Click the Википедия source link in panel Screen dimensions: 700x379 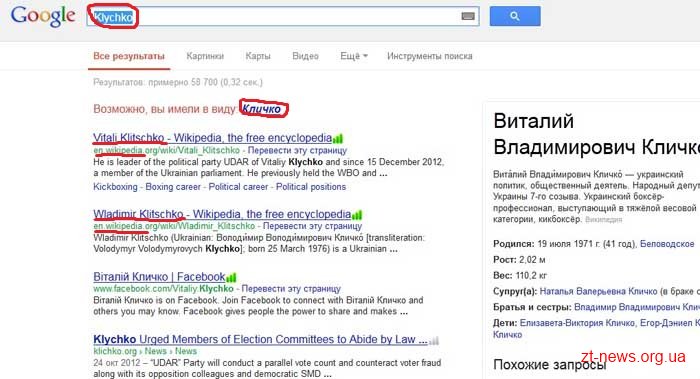tap(603, 220)
